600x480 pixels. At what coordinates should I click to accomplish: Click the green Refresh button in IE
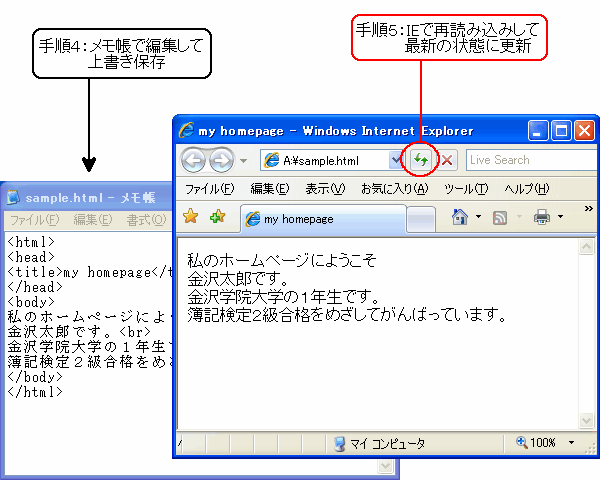pos(421,160)
